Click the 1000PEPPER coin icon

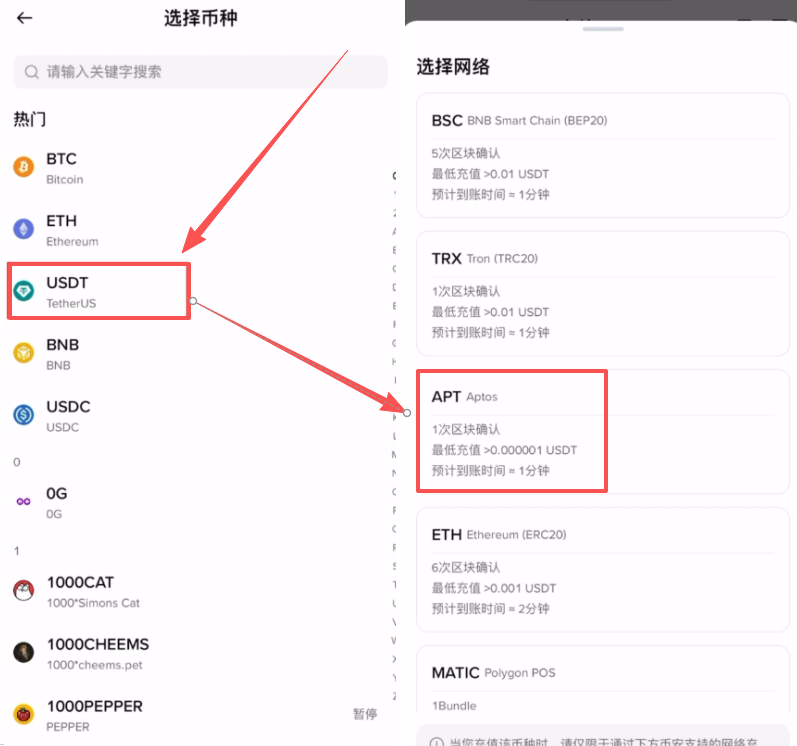tap(23, 714)
